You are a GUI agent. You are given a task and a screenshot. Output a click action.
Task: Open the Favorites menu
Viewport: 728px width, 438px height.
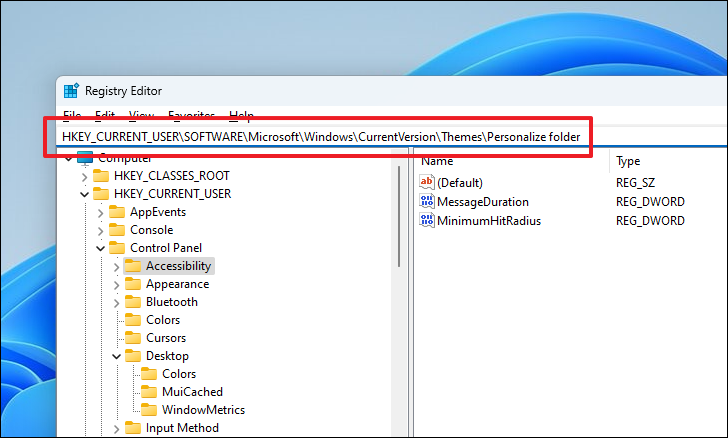click(191, 114)
